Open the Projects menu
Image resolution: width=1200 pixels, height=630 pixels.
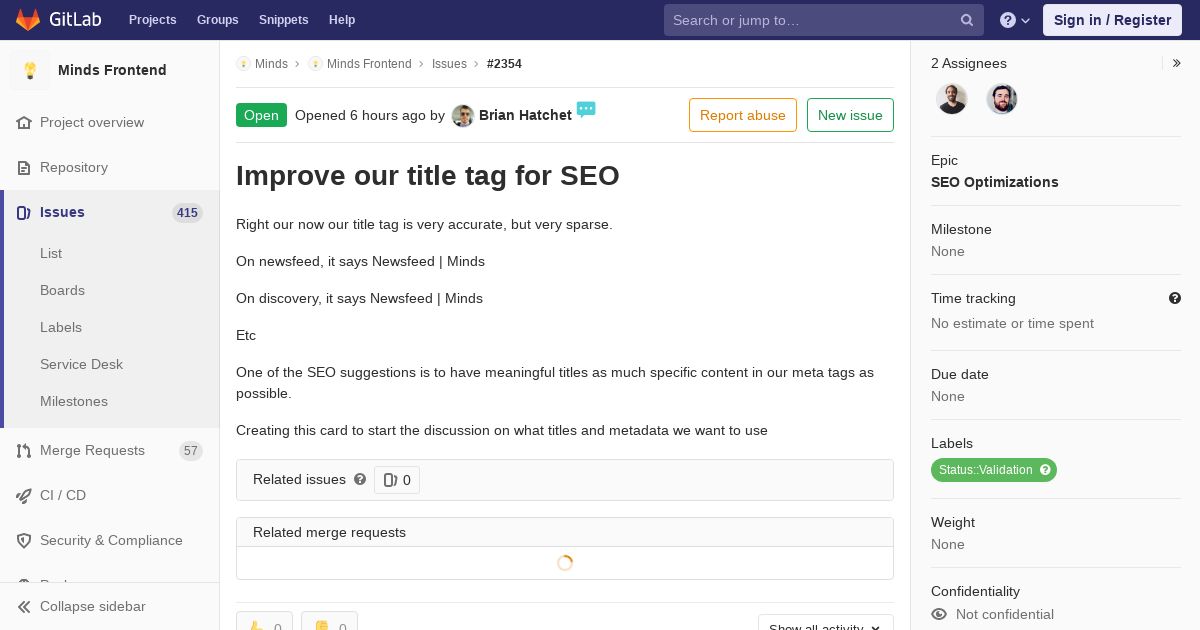pos(152,20)
